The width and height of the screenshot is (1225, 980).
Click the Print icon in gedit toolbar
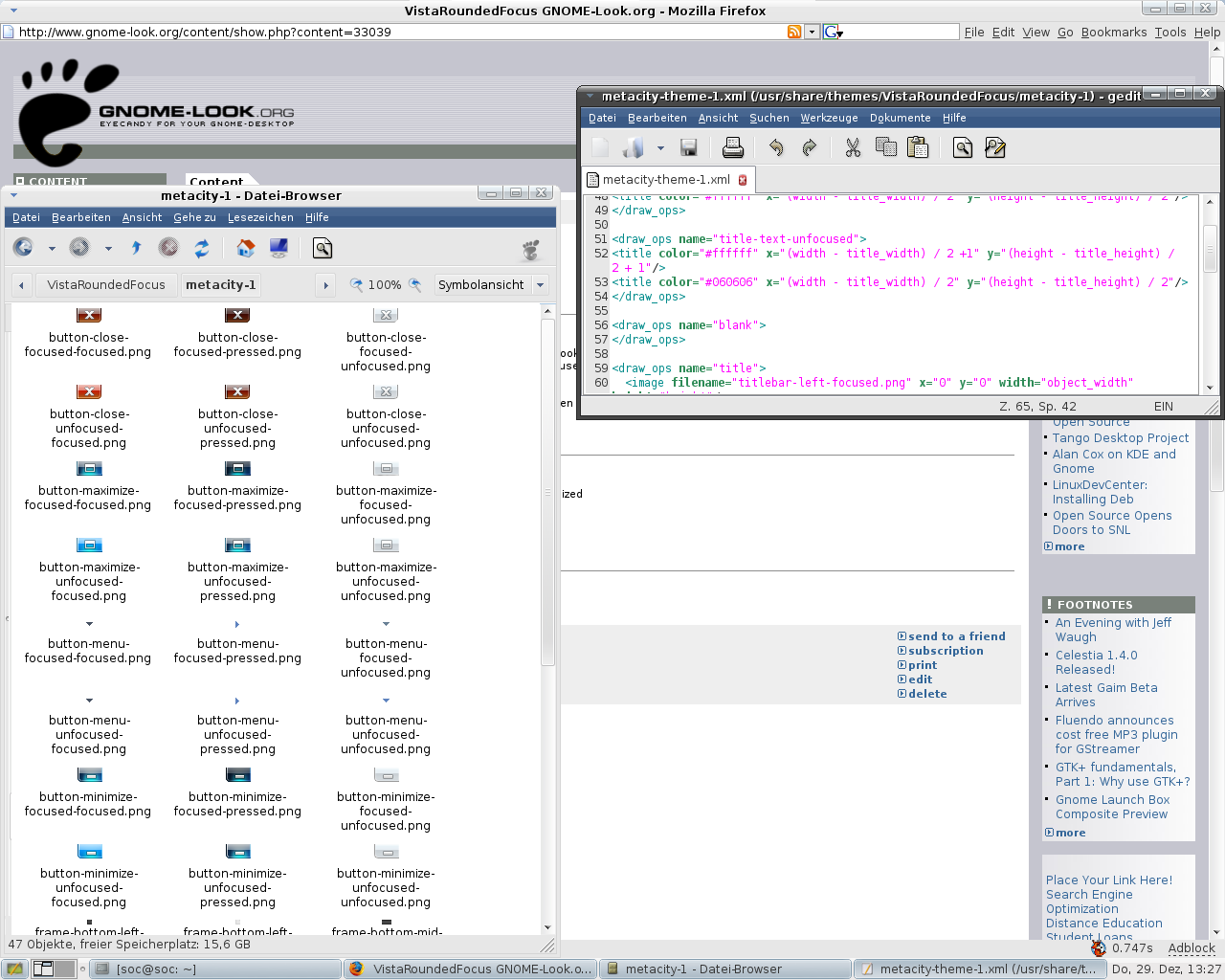coord(733,147)
